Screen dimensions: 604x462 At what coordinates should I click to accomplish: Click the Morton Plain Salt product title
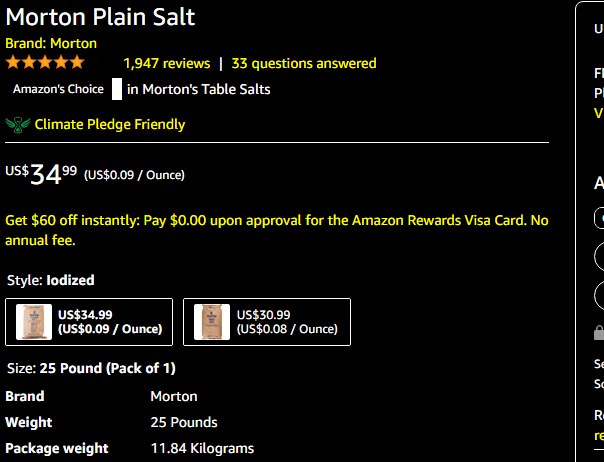[x=100, y=17]
